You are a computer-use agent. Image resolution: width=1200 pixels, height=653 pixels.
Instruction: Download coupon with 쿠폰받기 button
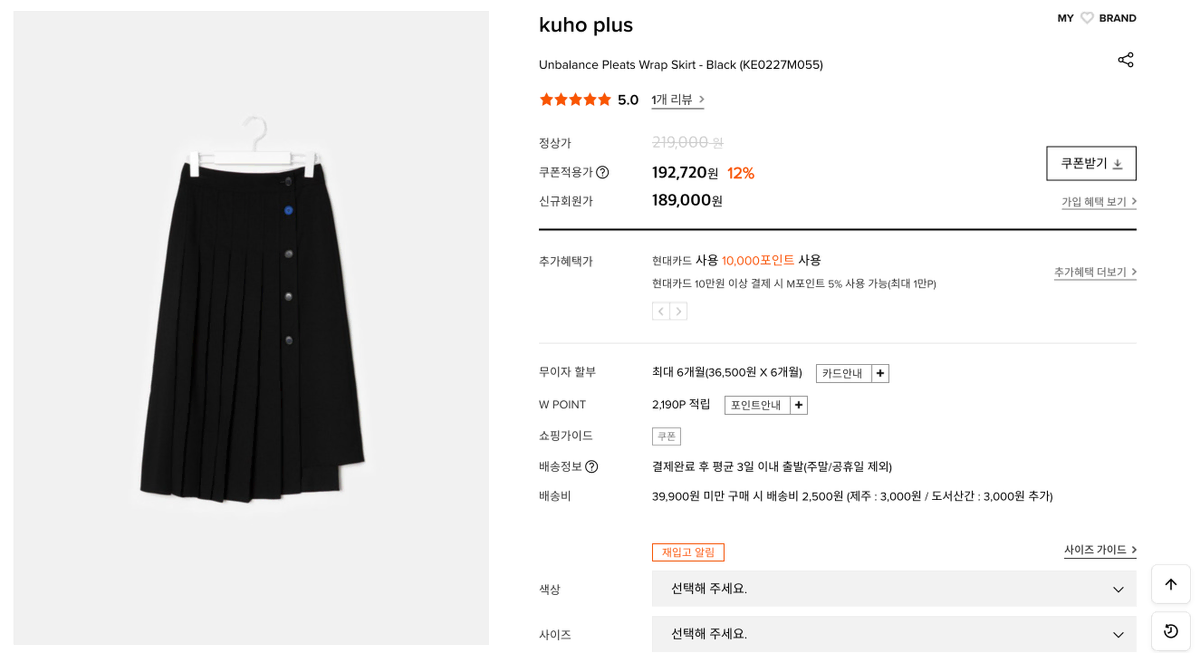[x=1090, y=163]
